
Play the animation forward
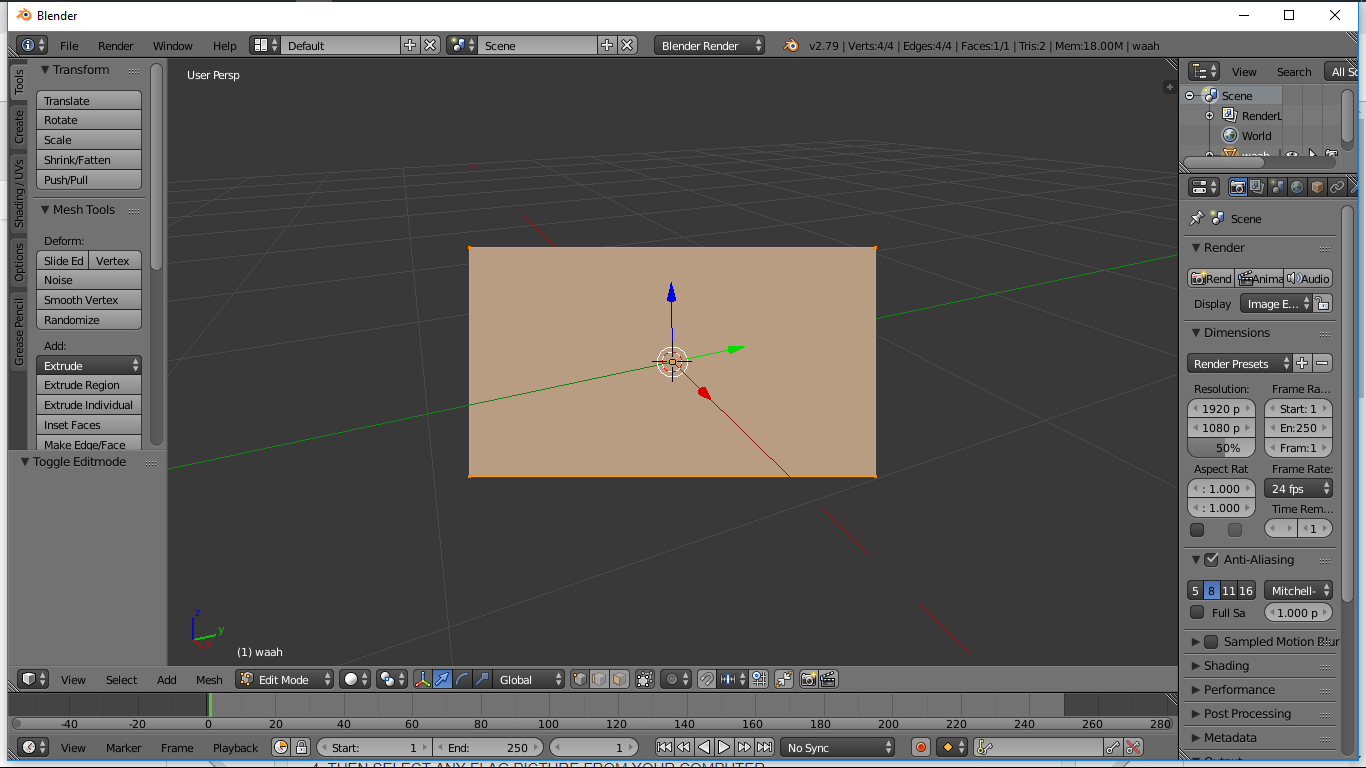[724, 747]
